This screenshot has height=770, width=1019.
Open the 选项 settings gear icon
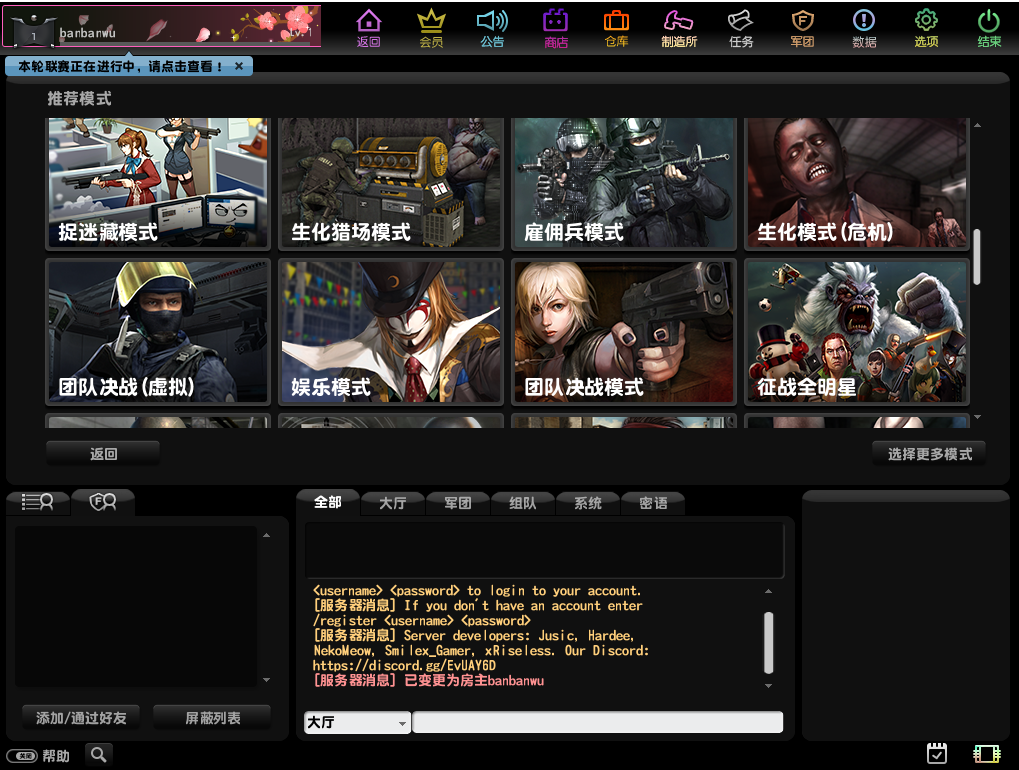click(x=926, y=28)
